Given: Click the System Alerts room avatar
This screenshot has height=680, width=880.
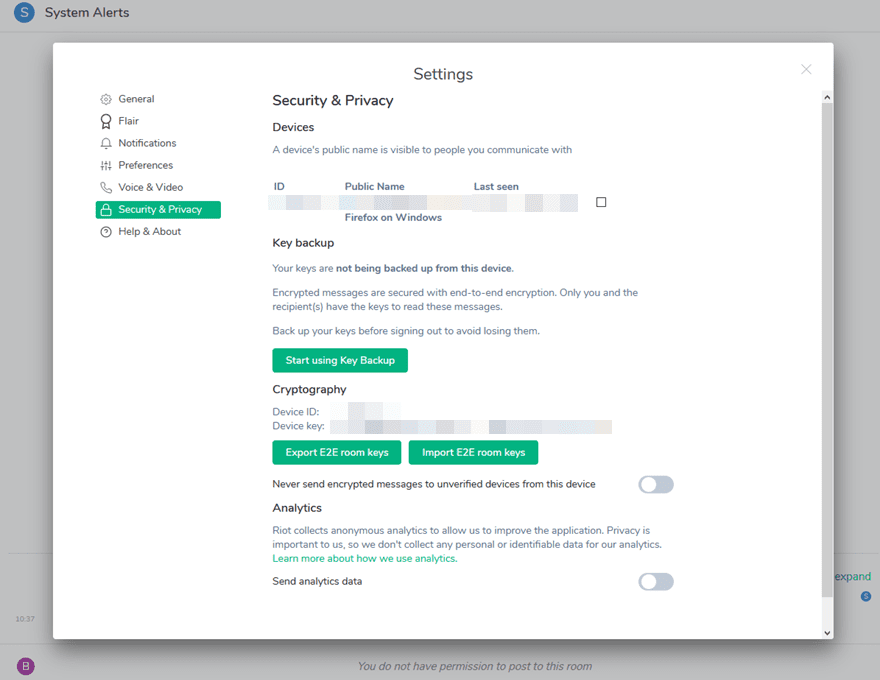Looking at the screenshot, I should (x=24, y=13).
